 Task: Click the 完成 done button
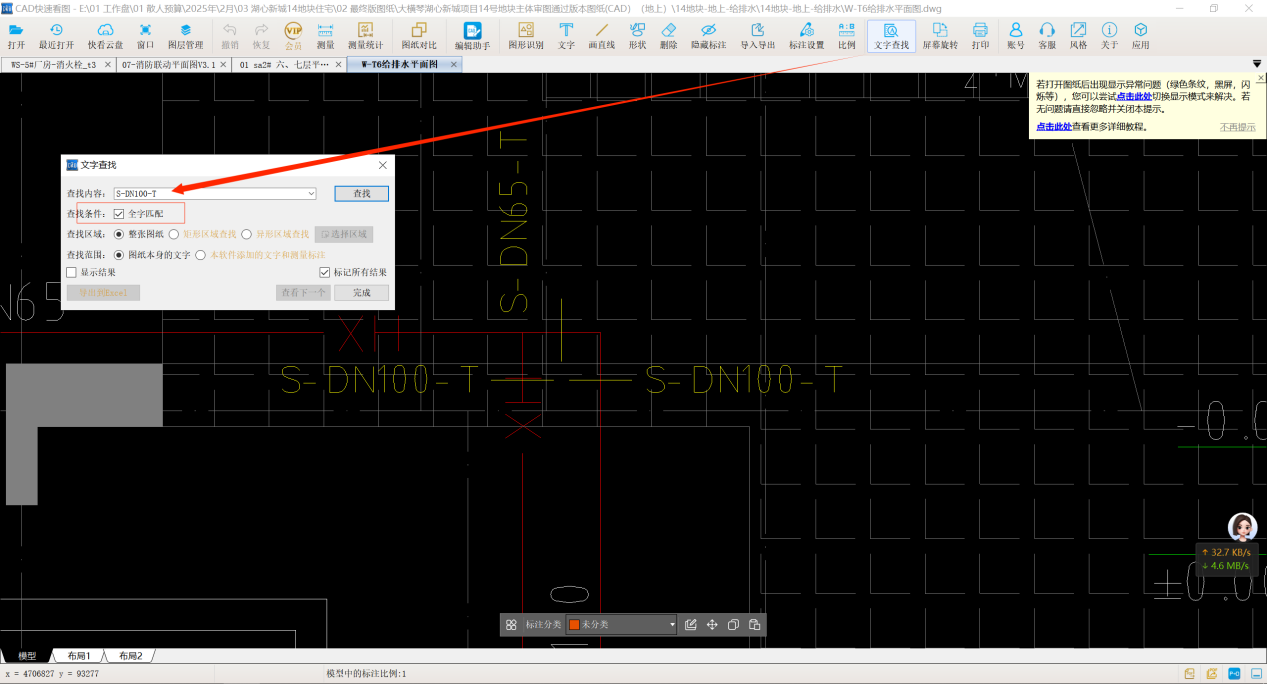point(361,293)
